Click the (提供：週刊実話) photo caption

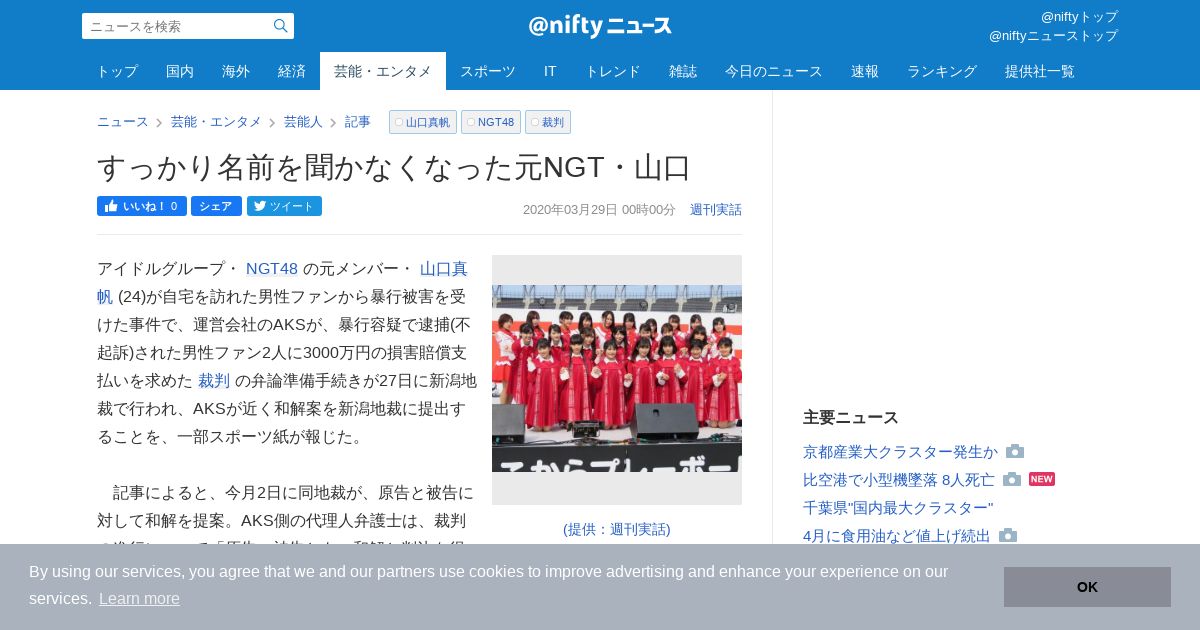(x=617, y=529)
